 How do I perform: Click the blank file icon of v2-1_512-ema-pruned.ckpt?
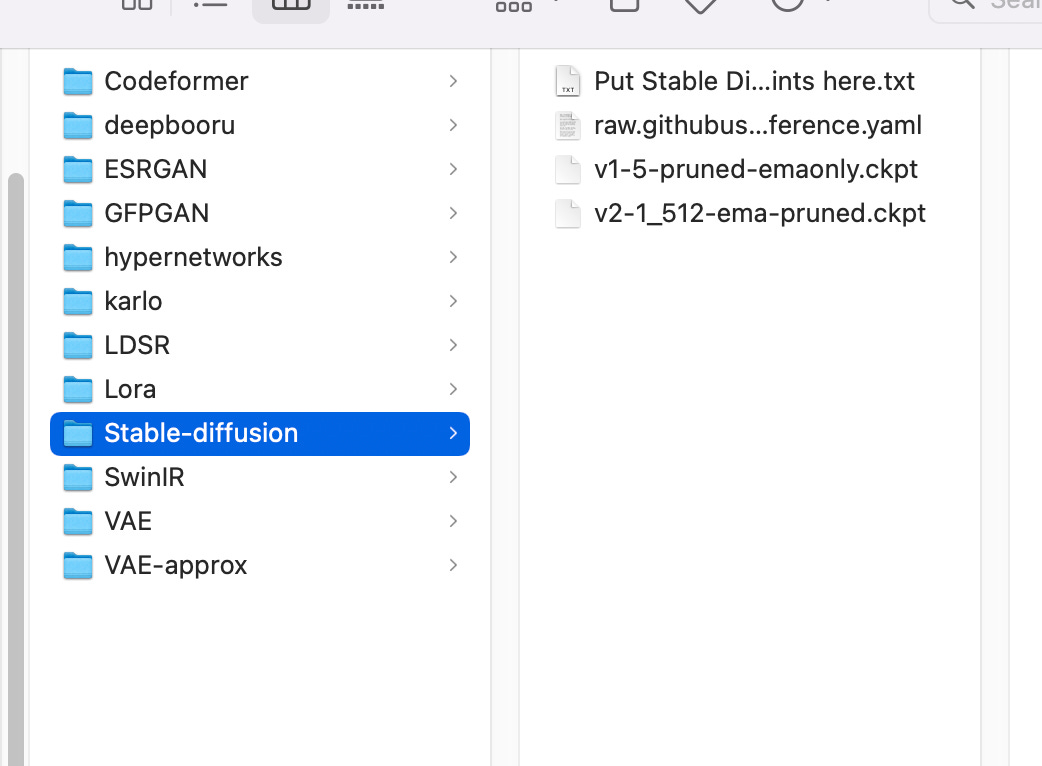[x=568, y=213]
